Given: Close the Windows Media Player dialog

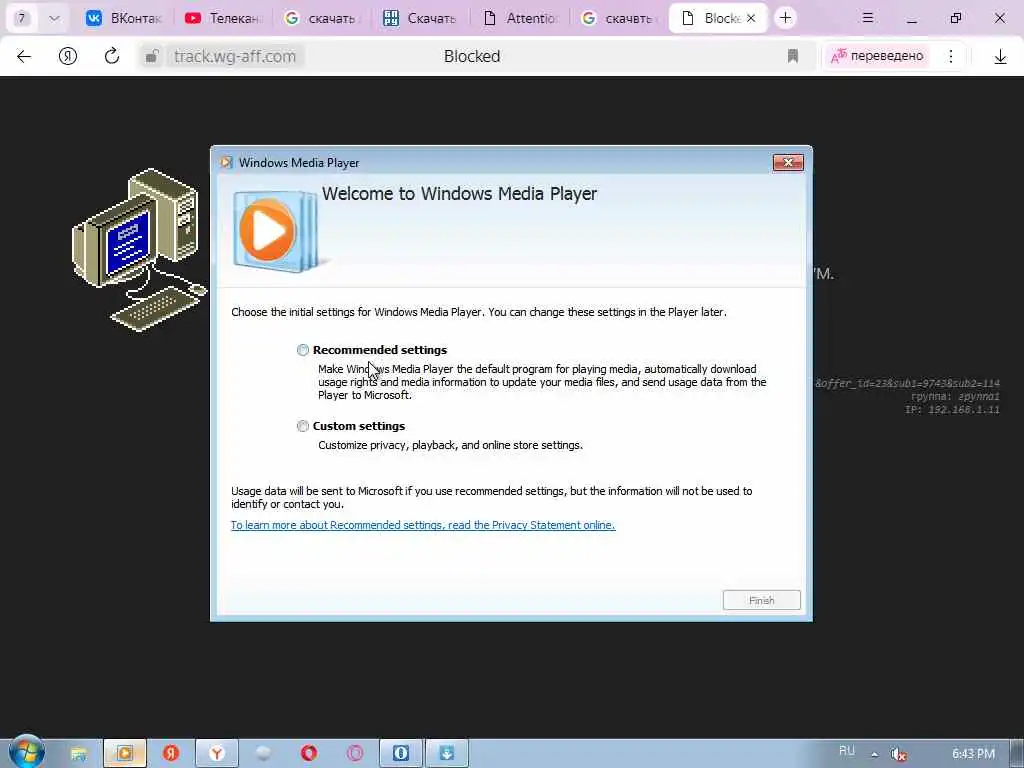Looking at the screenshot, I should [788, 163].
